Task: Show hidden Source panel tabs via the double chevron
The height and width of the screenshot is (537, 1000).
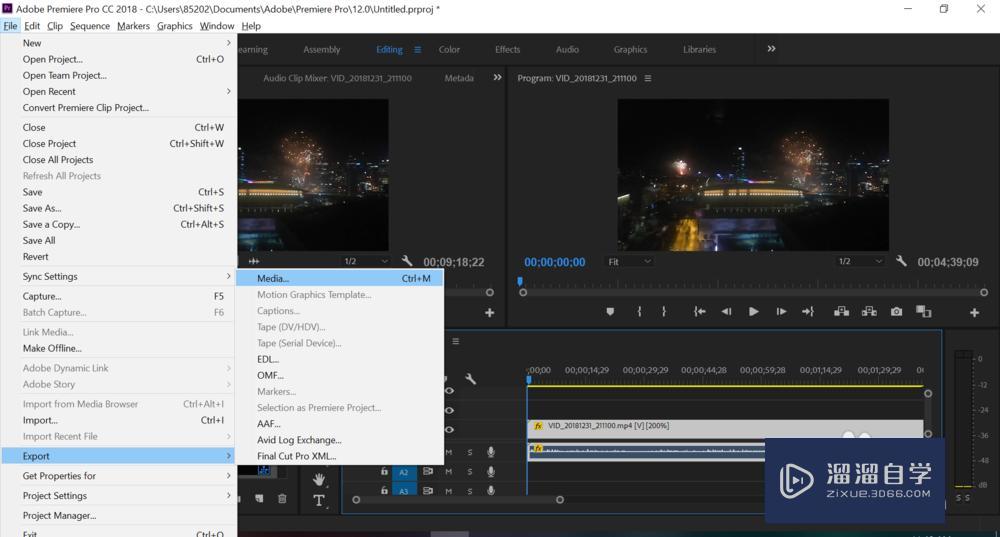Action: (497, 77)
